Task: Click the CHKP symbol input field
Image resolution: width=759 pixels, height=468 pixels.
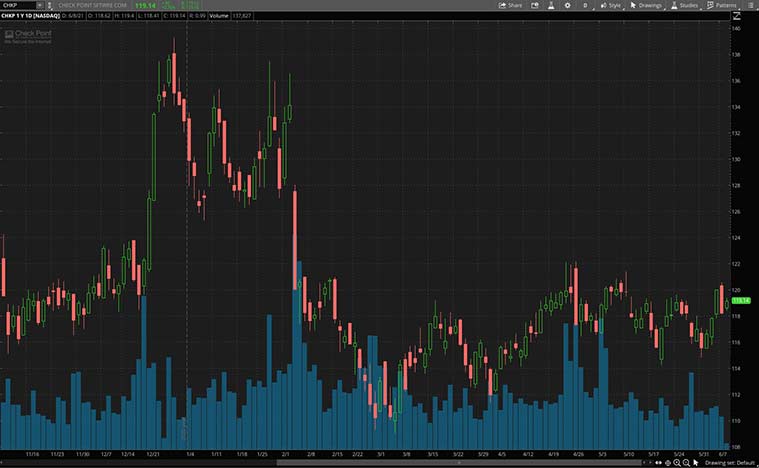Action: point(18,5)
